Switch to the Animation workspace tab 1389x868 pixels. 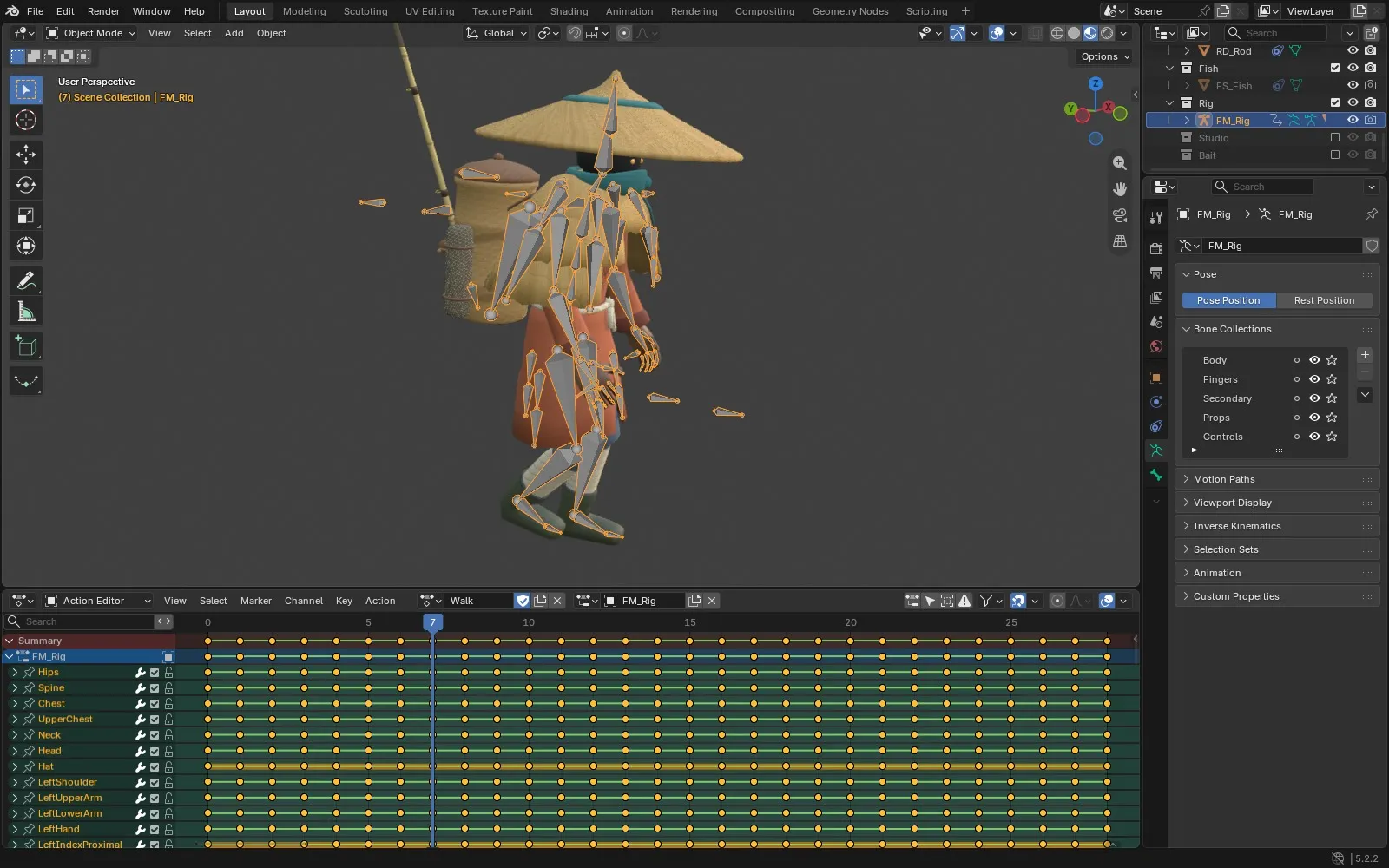[629, 11]
